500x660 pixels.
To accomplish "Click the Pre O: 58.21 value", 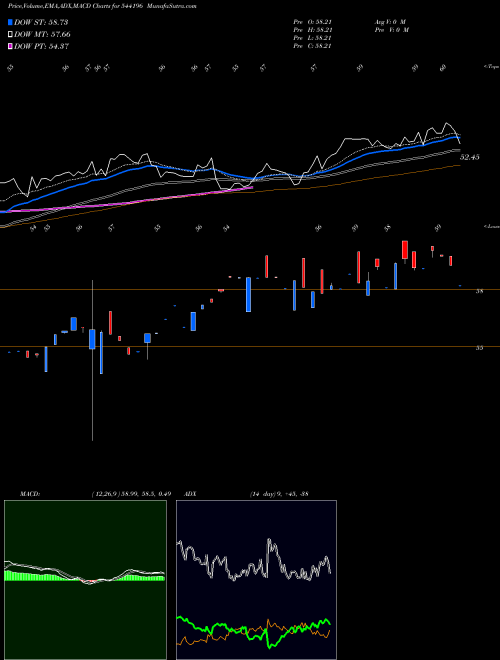I will [312, 22].
